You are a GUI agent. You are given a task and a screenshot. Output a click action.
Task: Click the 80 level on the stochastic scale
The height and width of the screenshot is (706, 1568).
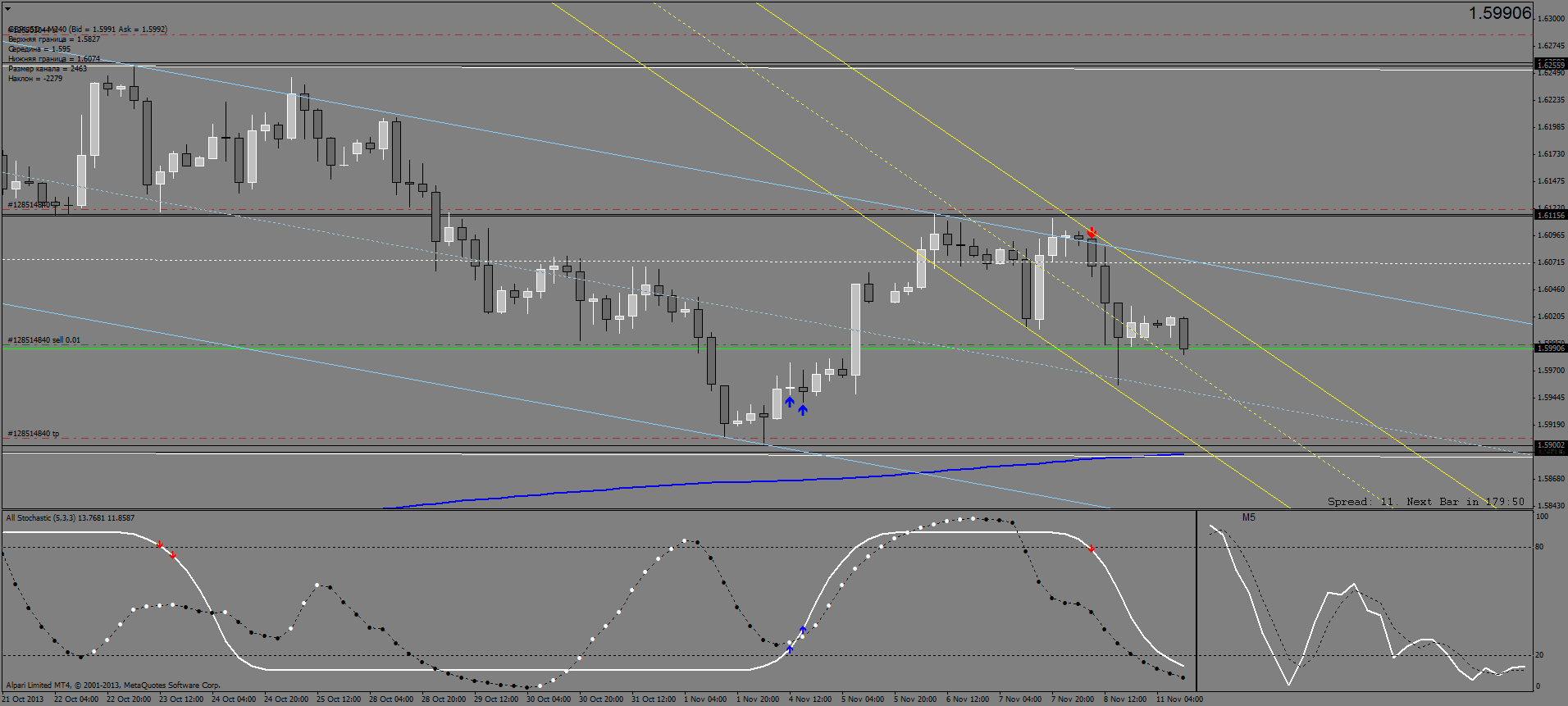[1539, 547]
